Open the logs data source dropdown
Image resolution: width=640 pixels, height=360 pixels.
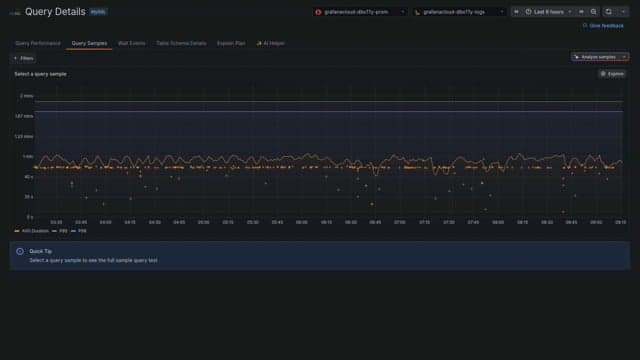[x=460, y=12]
